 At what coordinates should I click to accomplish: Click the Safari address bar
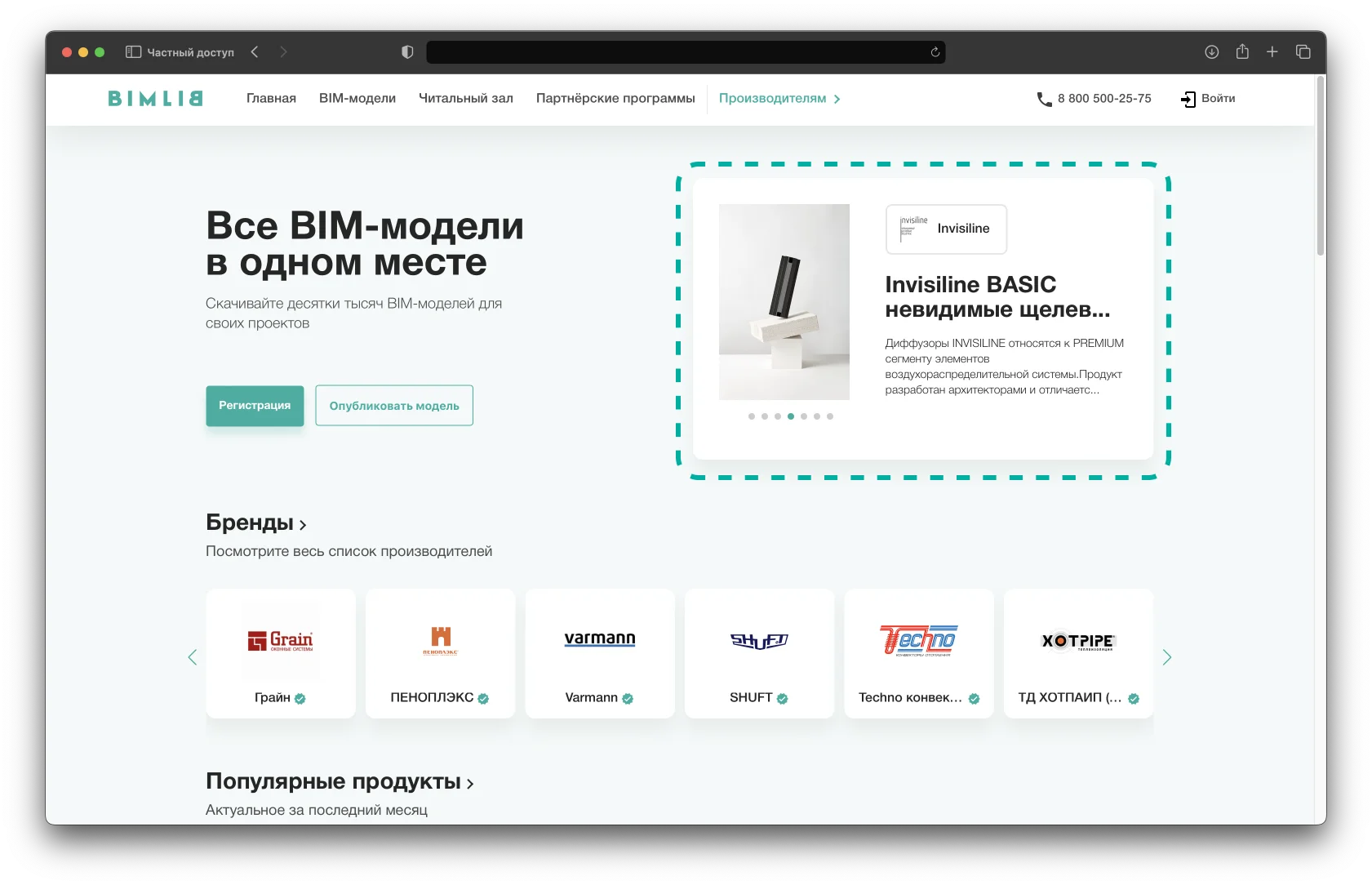point(686,51)
